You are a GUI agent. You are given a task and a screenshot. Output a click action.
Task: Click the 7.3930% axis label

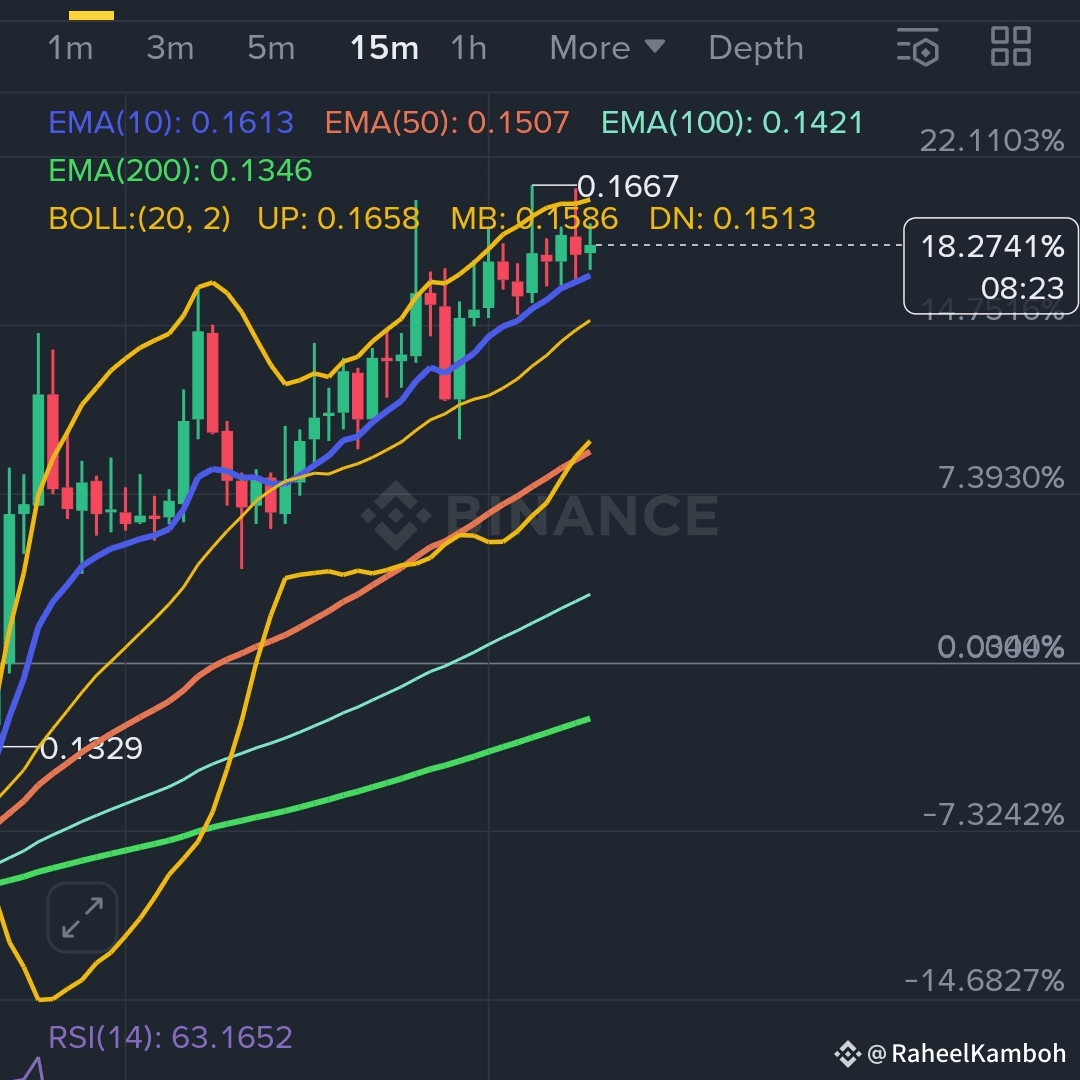coord(1001,478)
